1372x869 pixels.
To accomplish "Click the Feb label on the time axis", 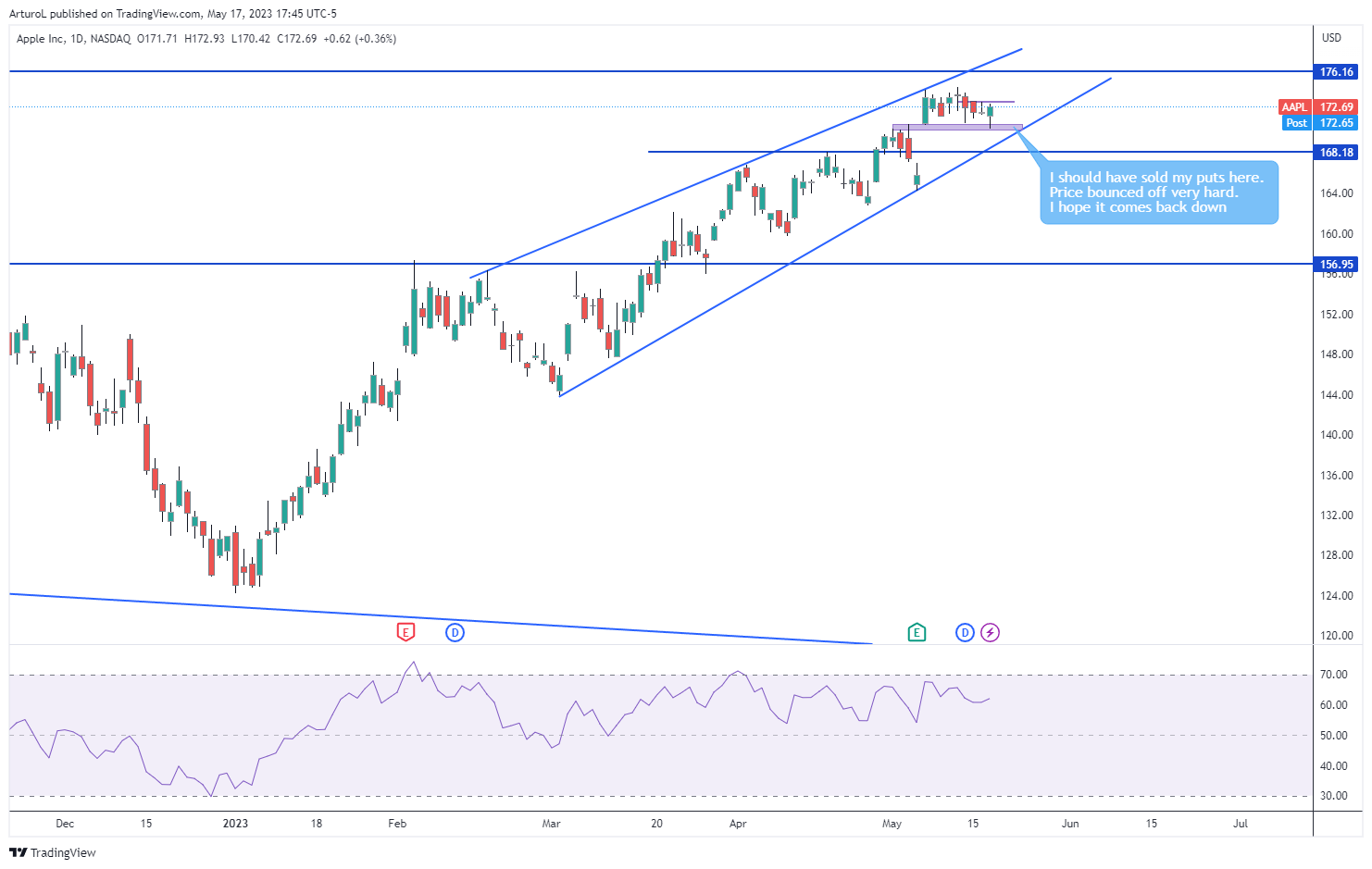I will click(397, 823).
